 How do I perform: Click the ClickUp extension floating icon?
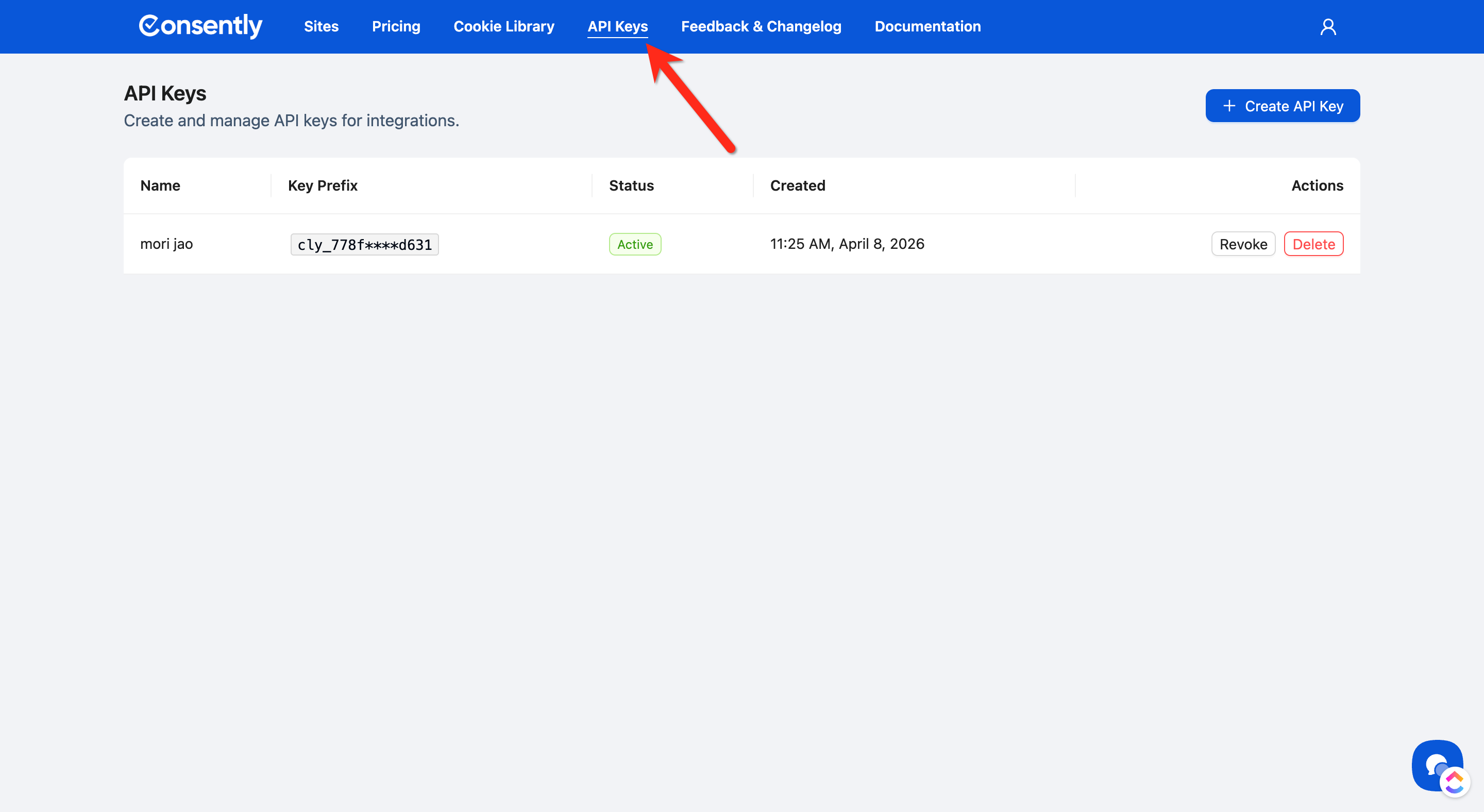point(1455,782)
